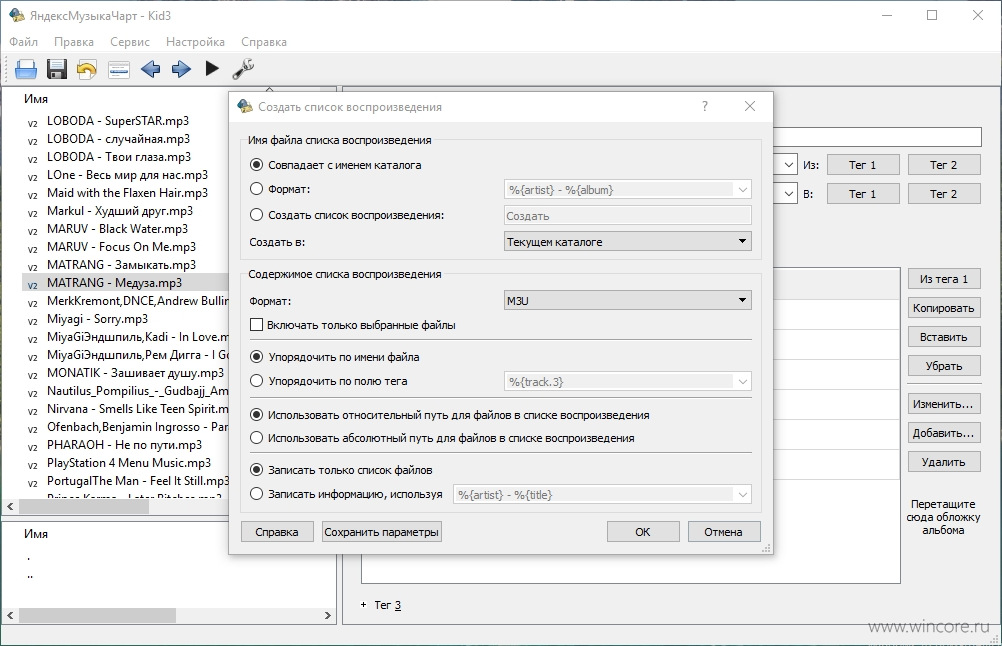Choose absolute path option for playlist files
The width and height of the screenshot is (1002, 646).
(x=256, y=438)
